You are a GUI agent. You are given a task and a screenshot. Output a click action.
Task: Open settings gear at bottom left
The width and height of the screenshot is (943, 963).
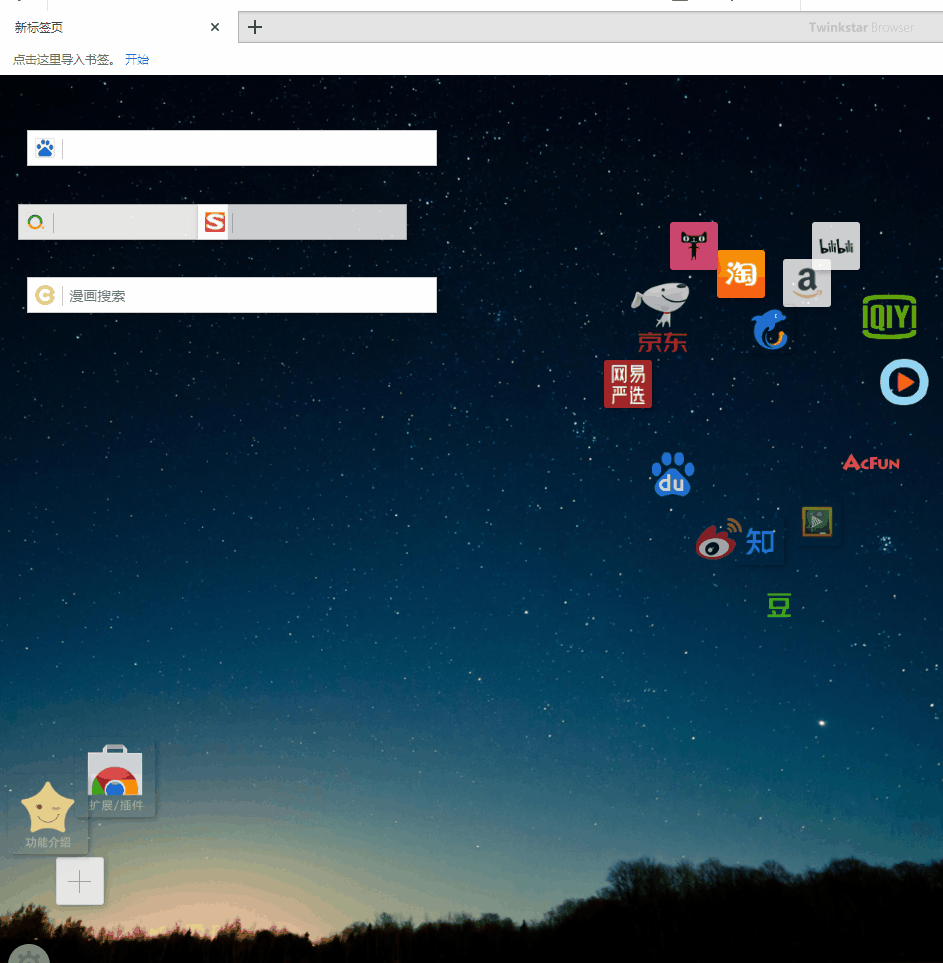[29, 955]
